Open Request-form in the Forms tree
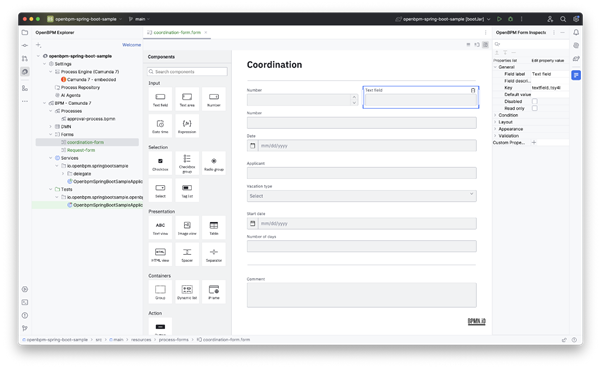This screenshot has width=601, height=369. (81, 150)
